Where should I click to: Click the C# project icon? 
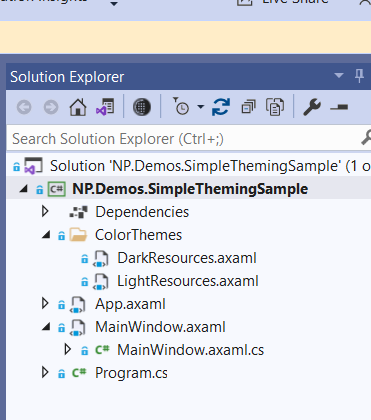coord(56,189)
